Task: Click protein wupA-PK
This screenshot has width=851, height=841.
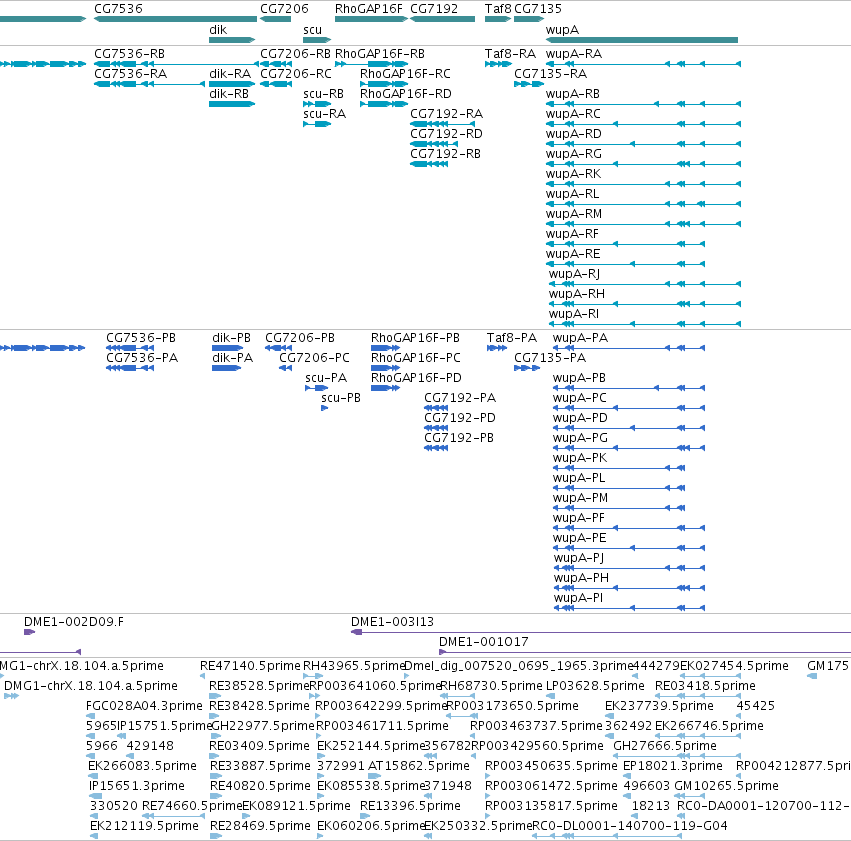Action: (579, 458)
